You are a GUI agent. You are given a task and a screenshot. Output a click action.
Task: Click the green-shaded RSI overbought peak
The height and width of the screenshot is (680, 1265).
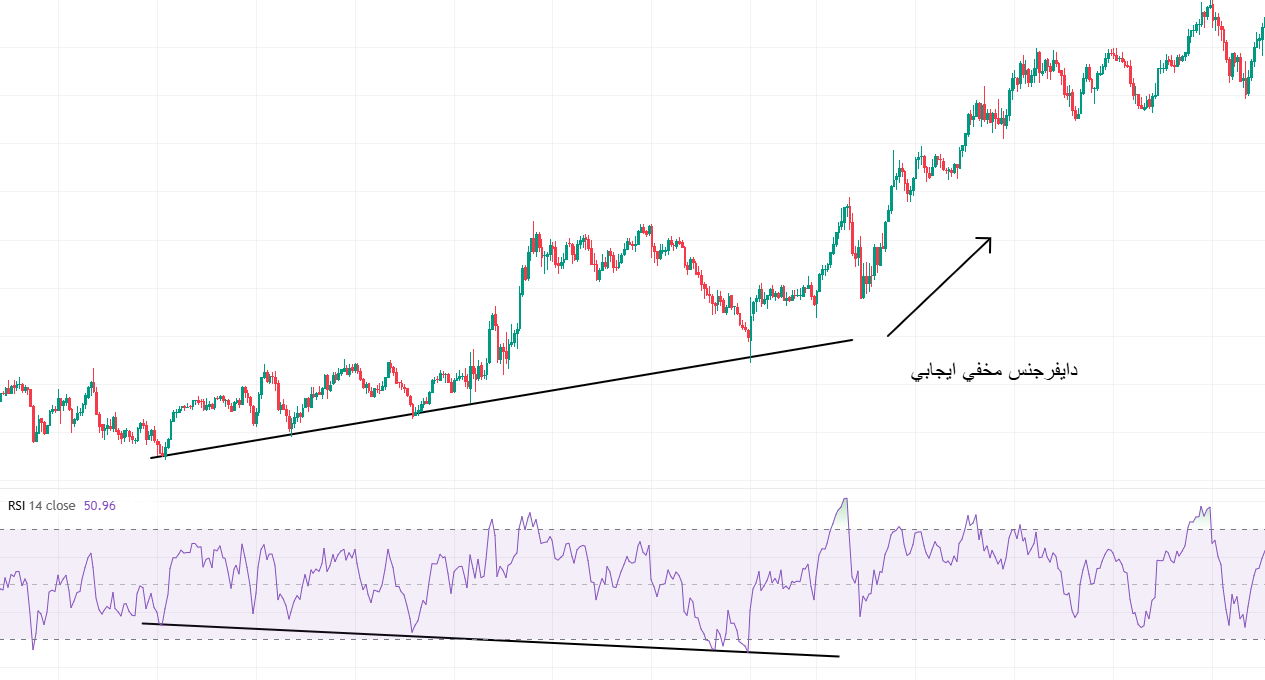pos(845,506)
